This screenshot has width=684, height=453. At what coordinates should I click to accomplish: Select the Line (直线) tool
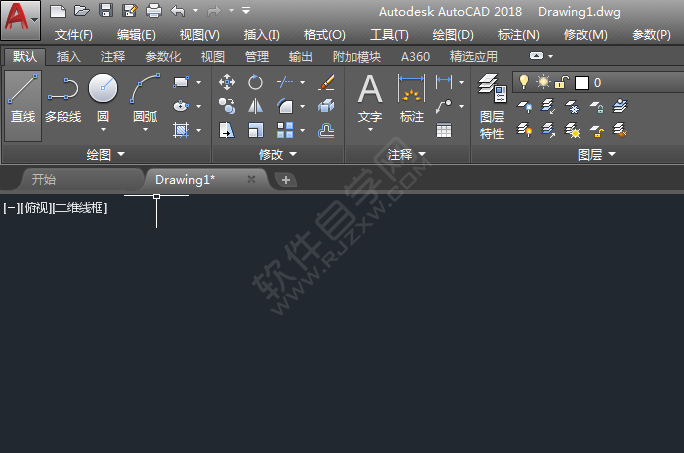point(23,106)
